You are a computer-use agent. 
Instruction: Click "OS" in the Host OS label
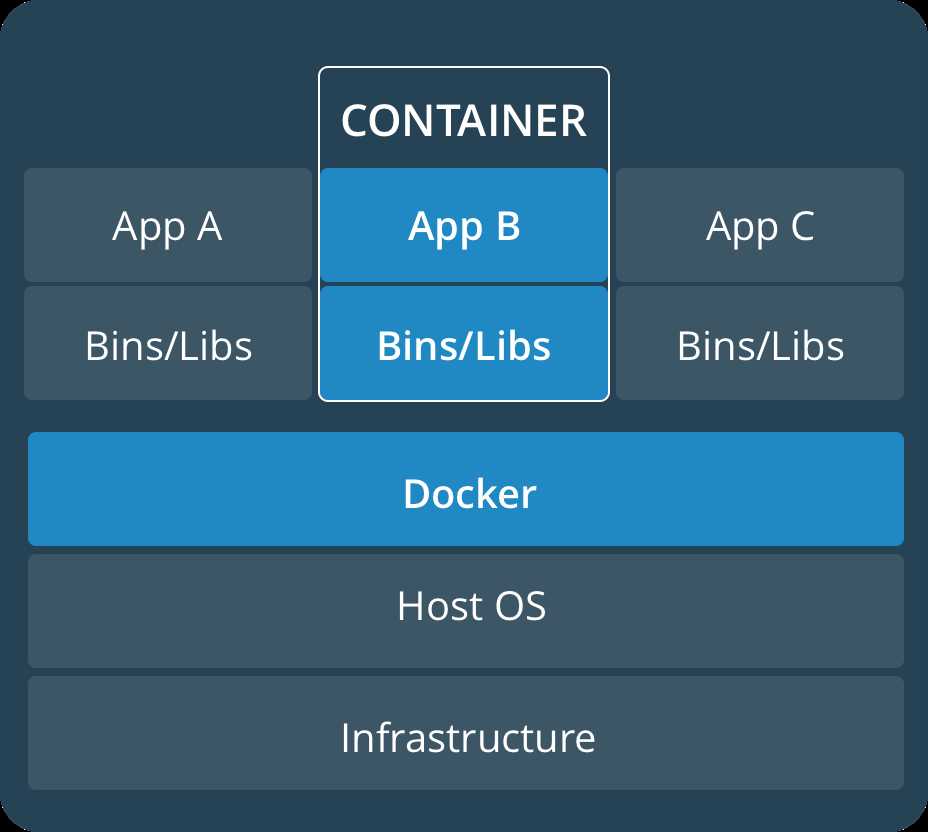[520, 606]
